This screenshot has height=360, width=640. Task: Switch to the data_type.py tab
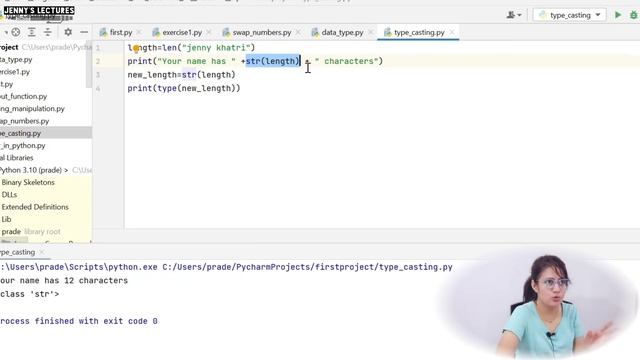(342, 32)
